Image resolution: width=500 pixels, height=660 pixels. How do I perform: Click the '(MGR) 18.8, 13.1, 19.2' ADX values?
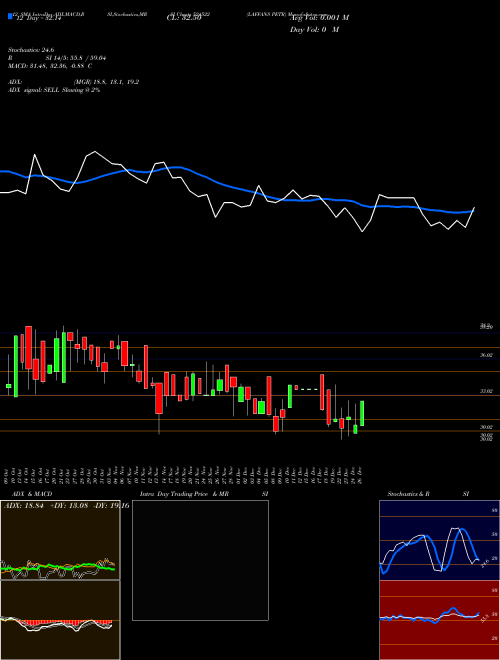click(106, 82)
